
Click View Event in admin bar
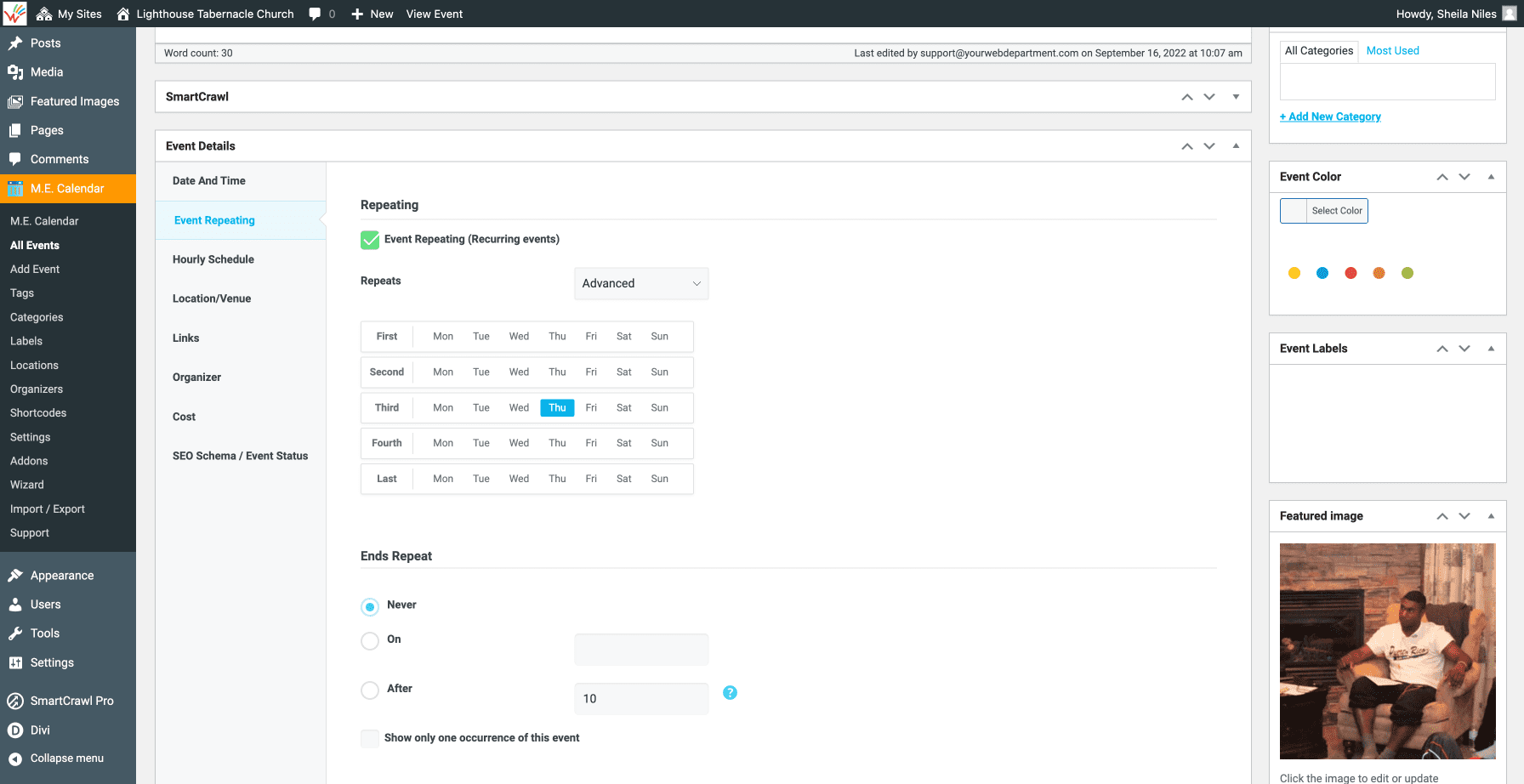(x=435, y=14)
